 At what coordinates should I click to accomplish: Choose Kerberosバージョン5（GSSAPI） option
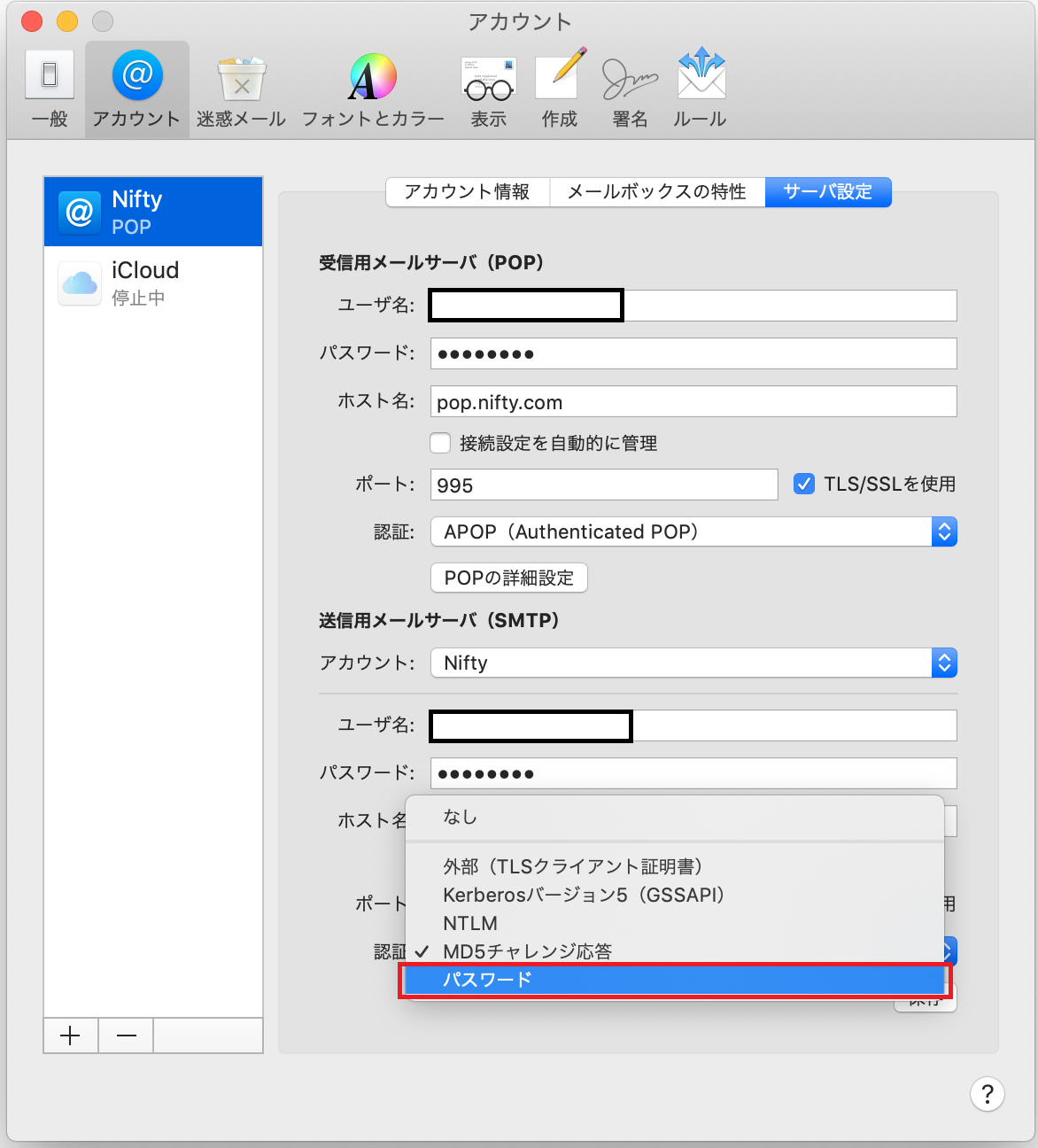675,895
